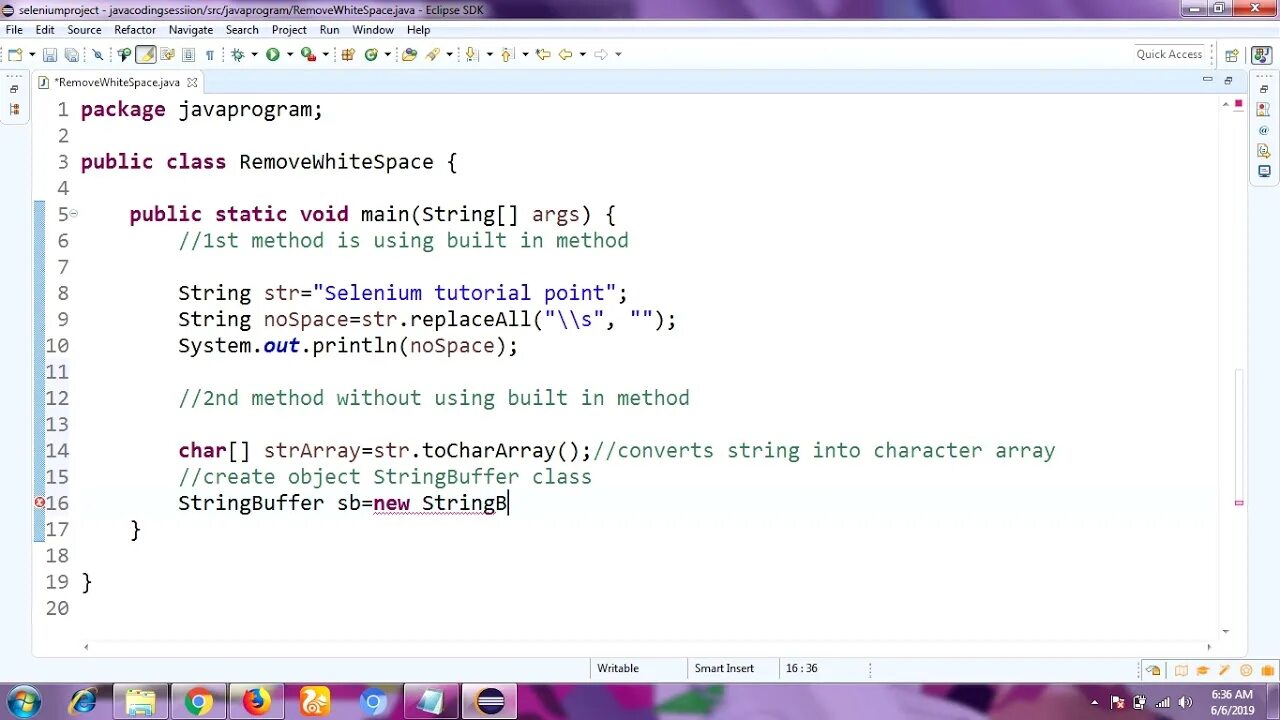Click the Open Perspective icon
1280x720 pixels.
tap(1232, 55)
